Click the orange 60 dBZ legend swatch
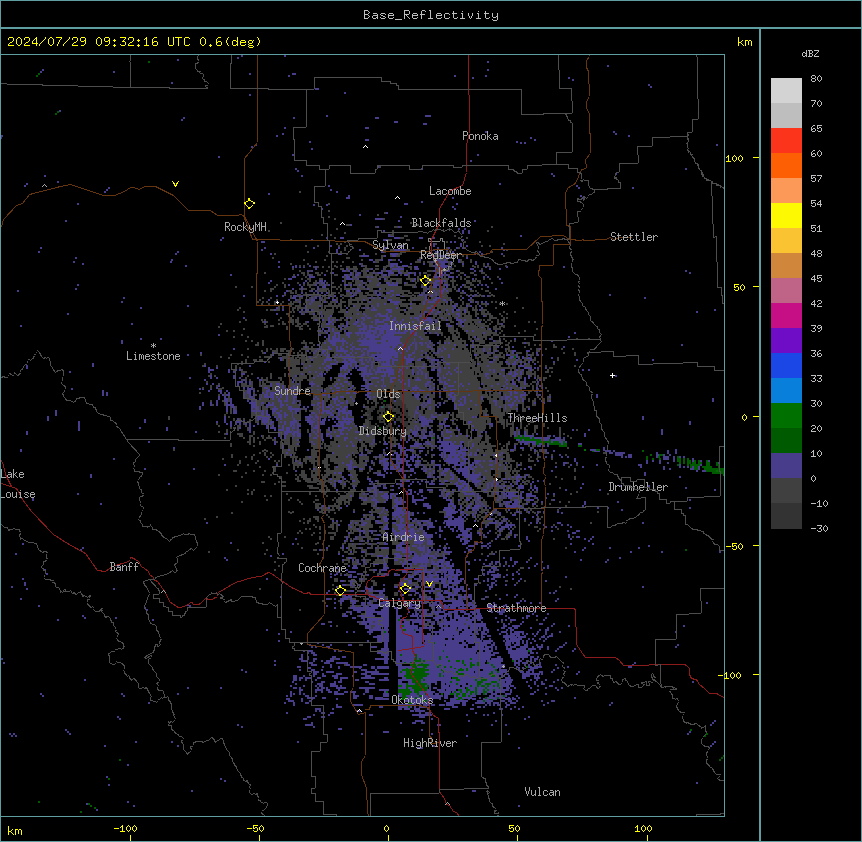 pyautogui.click(x=786, y=165)
